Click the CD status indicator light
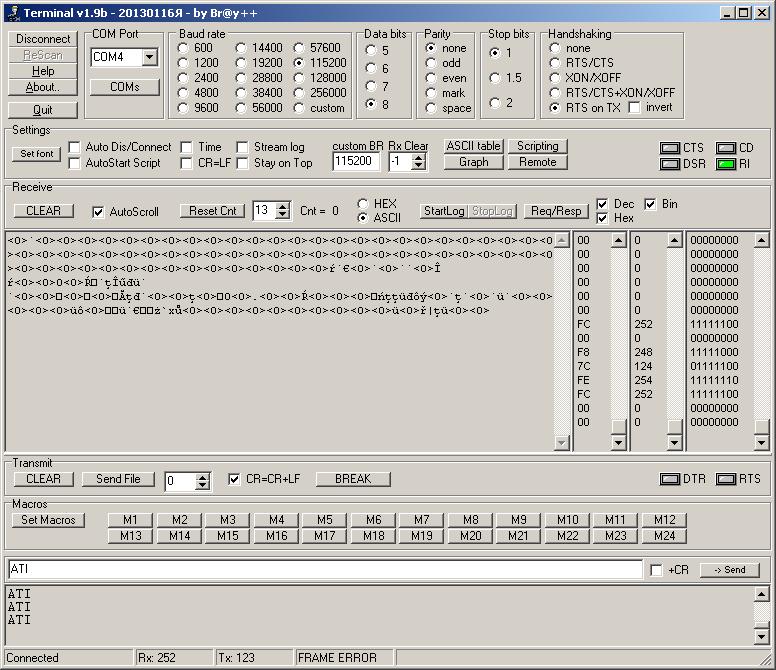Screen dimensions: 776x670 [x=725, y=149]
